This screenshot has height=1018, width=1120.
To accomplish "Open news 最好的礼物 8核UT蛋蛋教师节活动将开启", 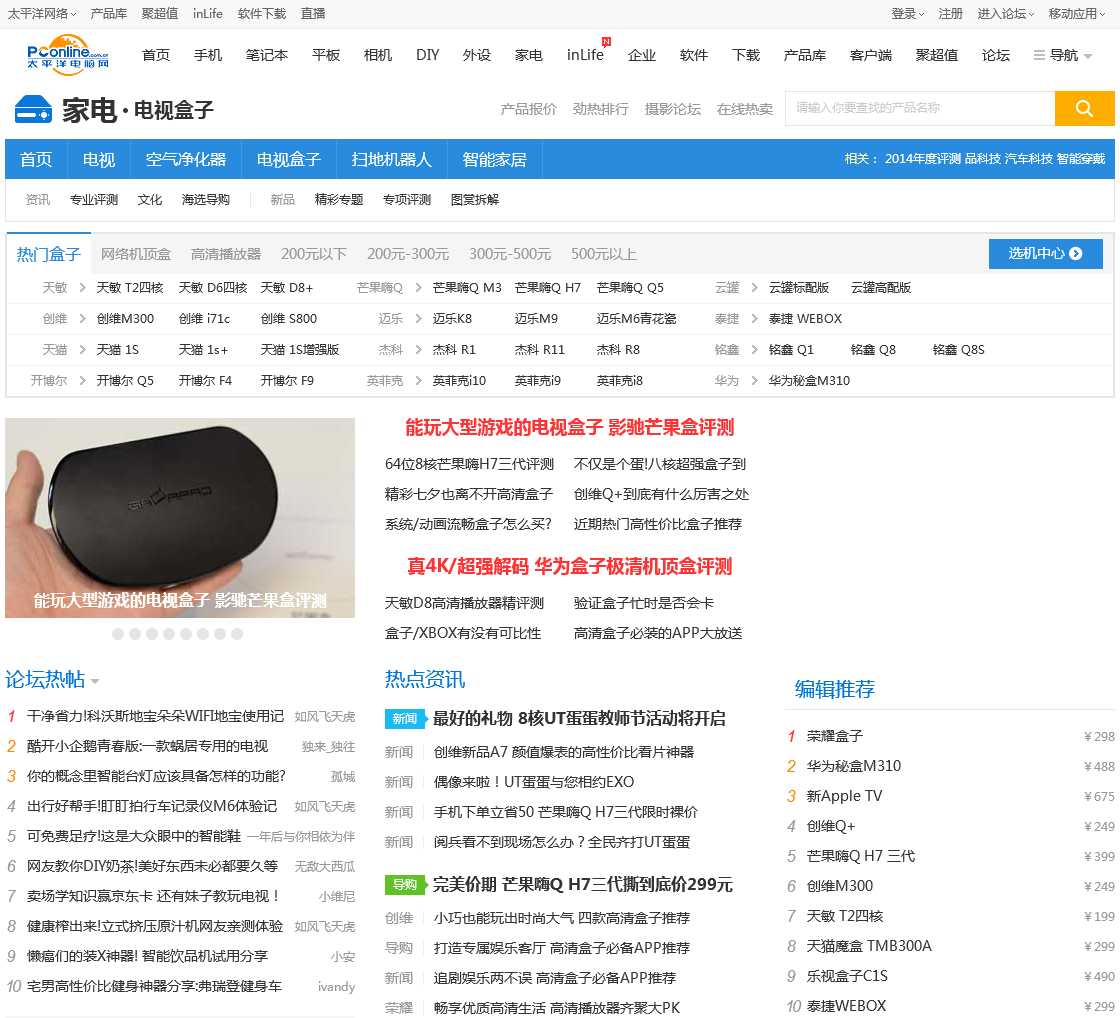I will coord(579,719).
